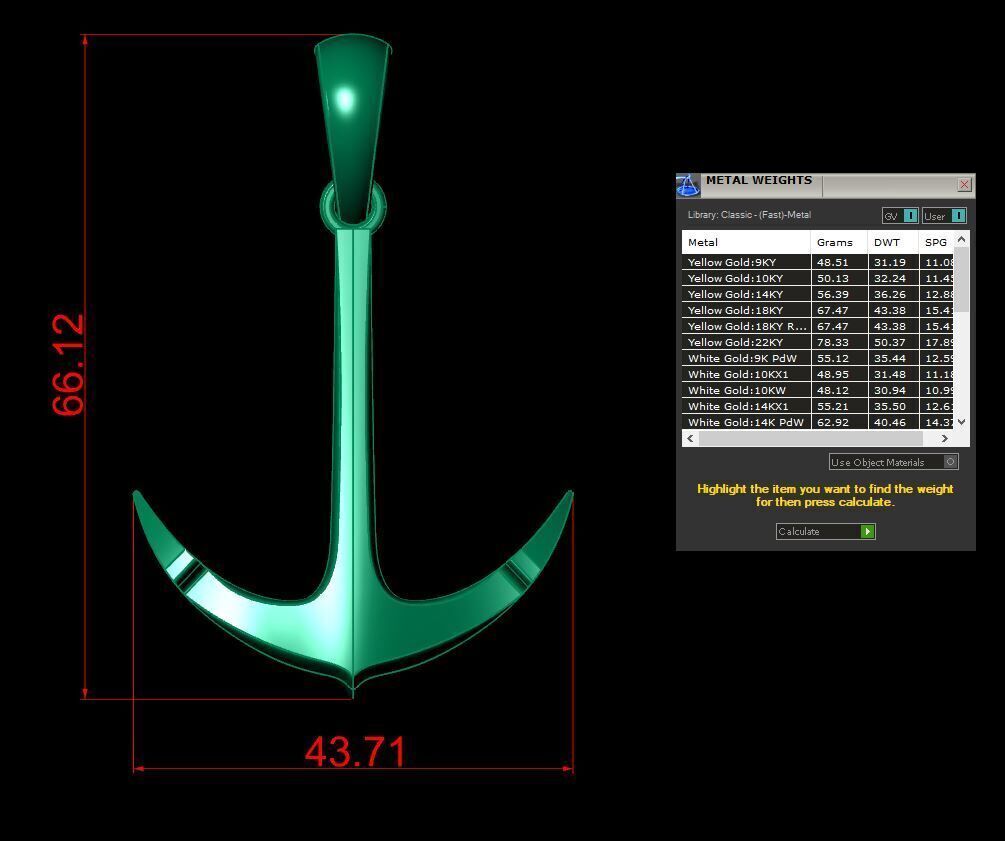Click the metal list scroll down arrow

[961, 422]
